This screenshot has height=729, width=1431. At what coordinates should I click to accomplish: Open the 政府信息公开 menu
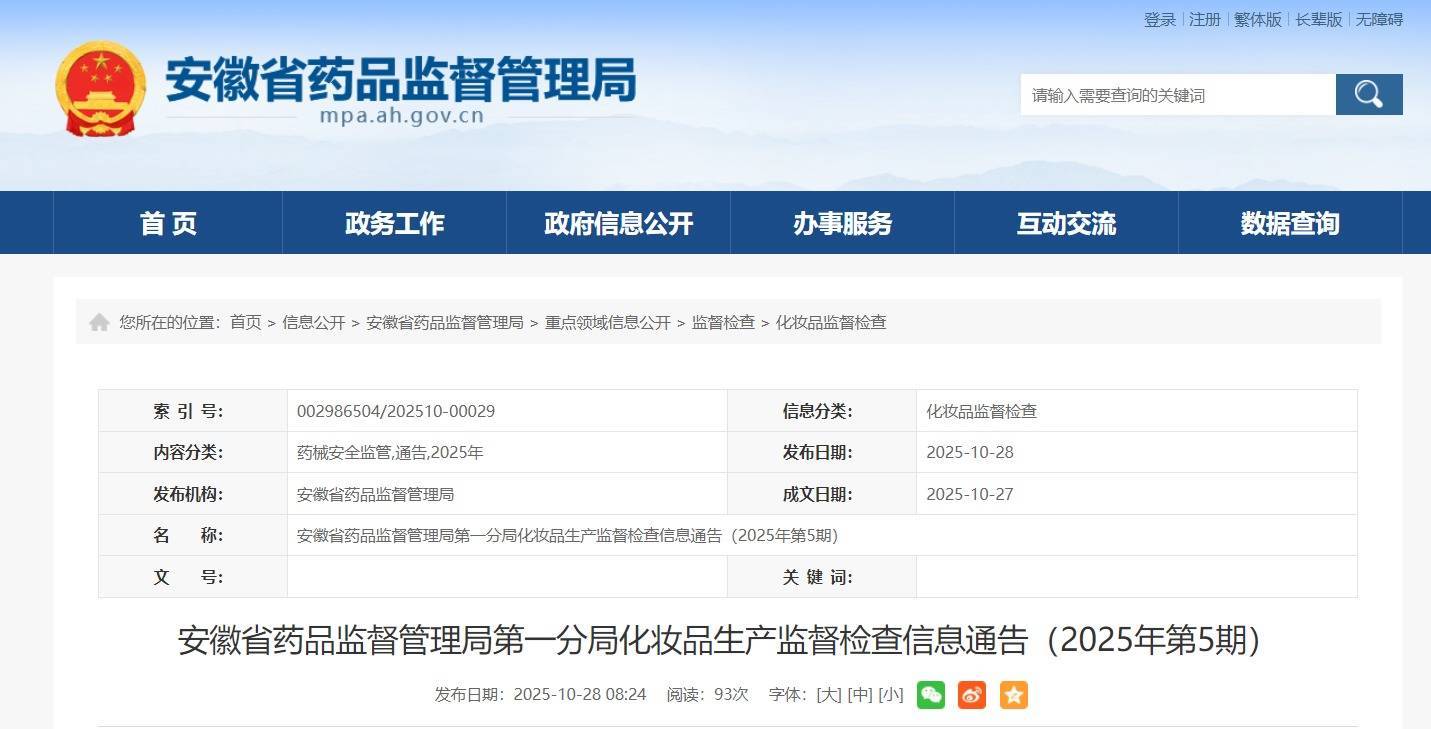click(x=617, y=223)
